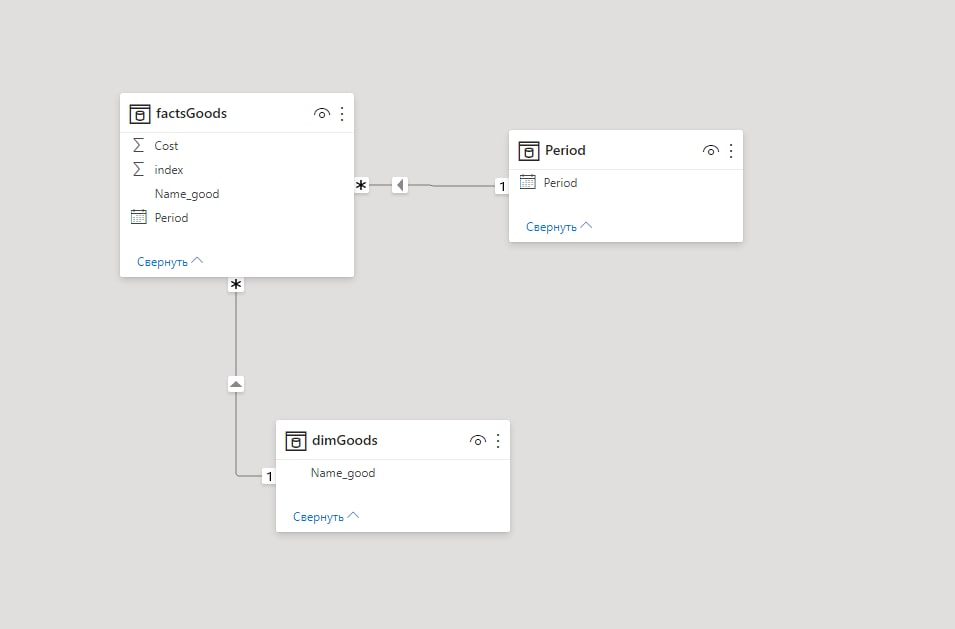Click the factsGoods table icon
955x629 pixels.
click(x=139, y=114)
